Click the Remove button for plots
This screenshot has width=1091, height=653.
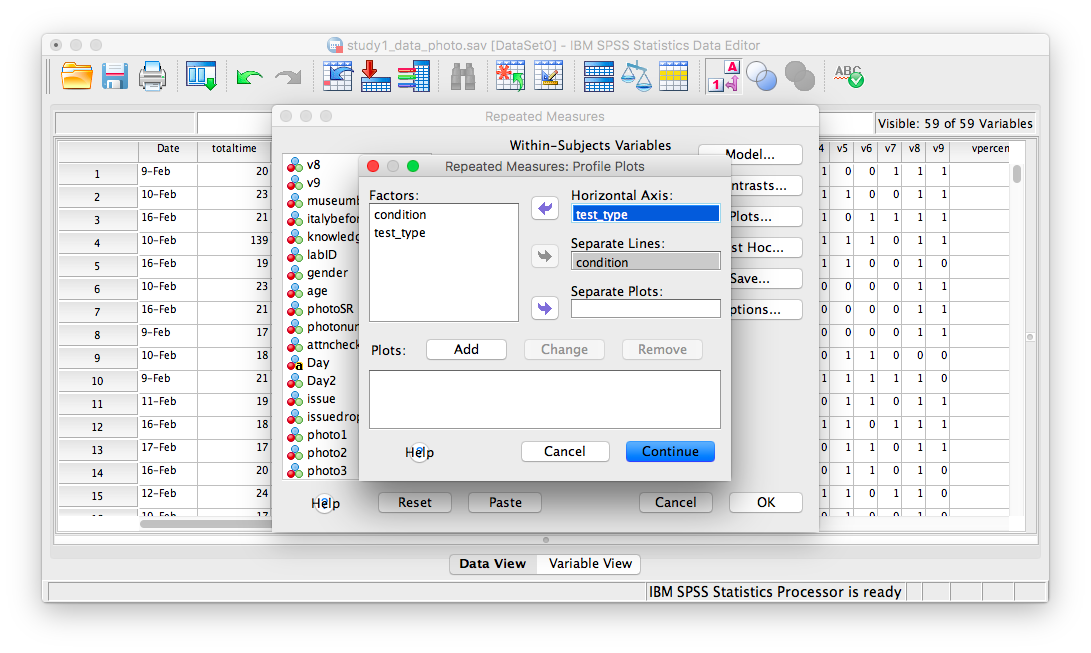tap(662, 349)
